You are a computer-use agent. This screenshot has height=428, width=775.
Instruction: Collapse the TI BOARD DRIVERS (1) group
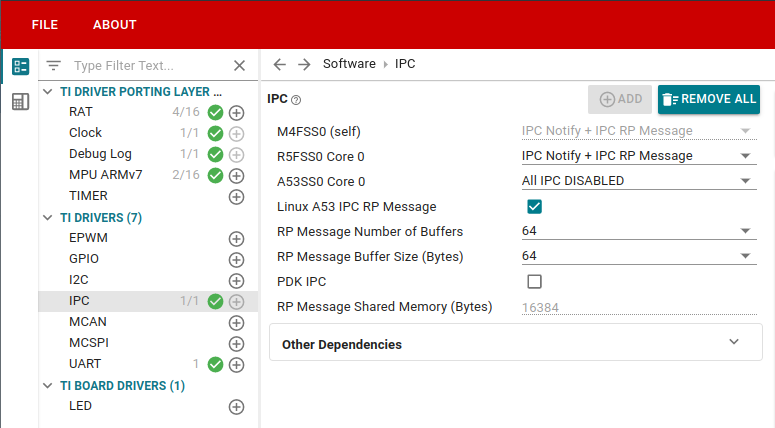pos(48,385)
